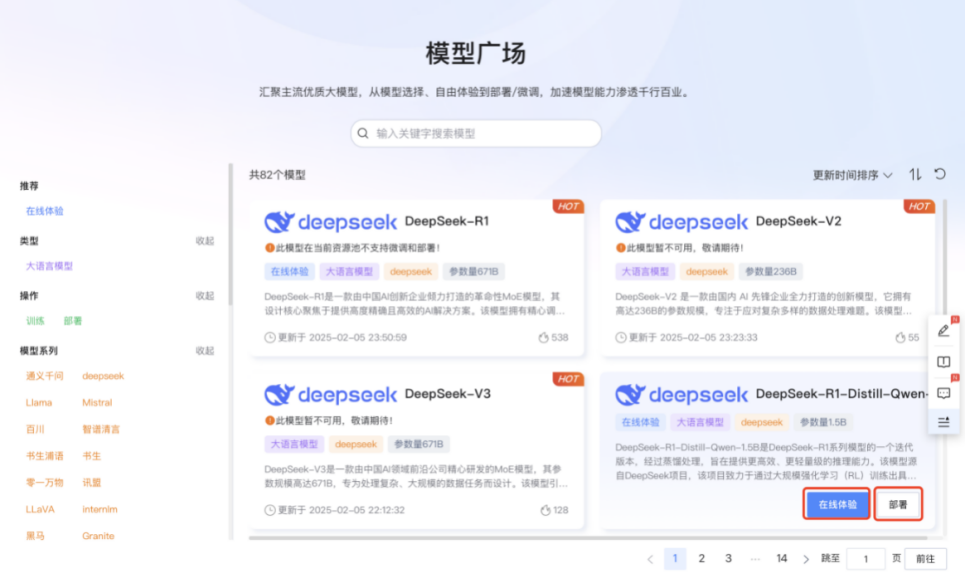Screen dimensions: 965x573
Task: Toggle the 训练 operation filter
Action: coord(35,321)
